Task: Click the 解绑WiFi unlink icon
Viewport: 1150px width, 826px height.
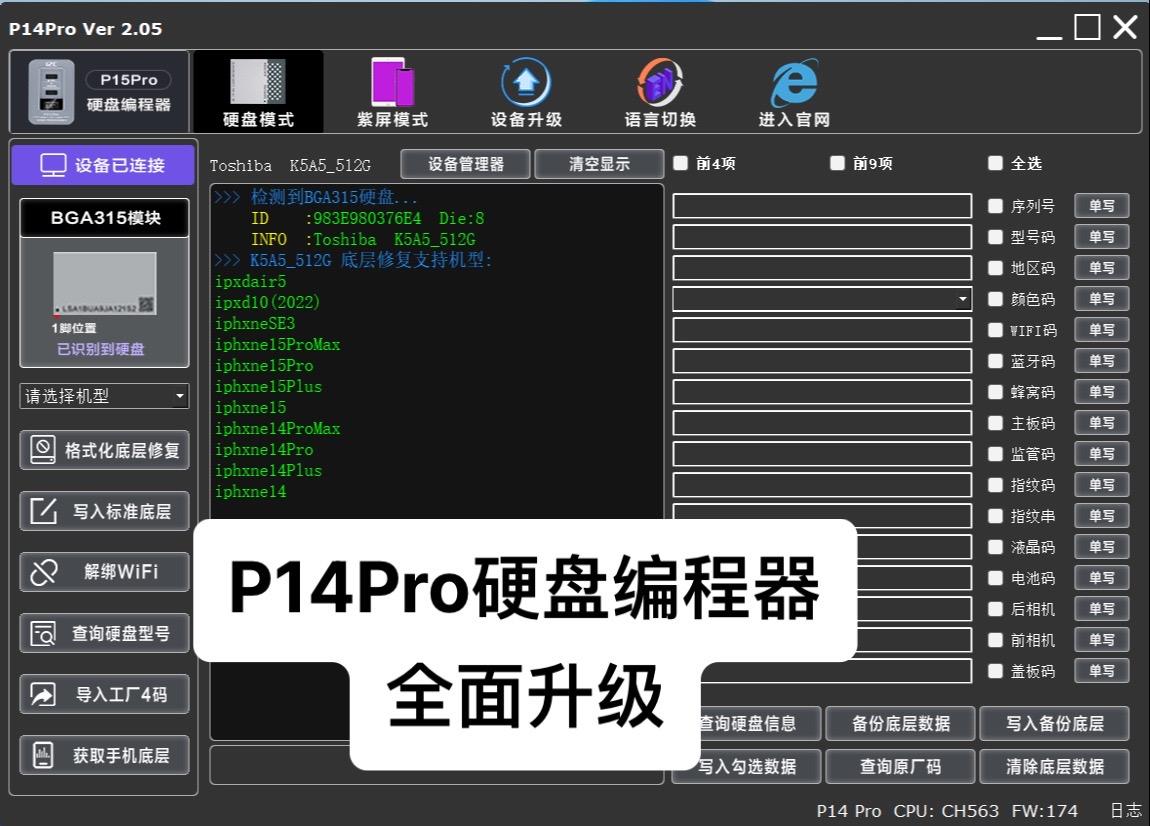Action: 43,572
